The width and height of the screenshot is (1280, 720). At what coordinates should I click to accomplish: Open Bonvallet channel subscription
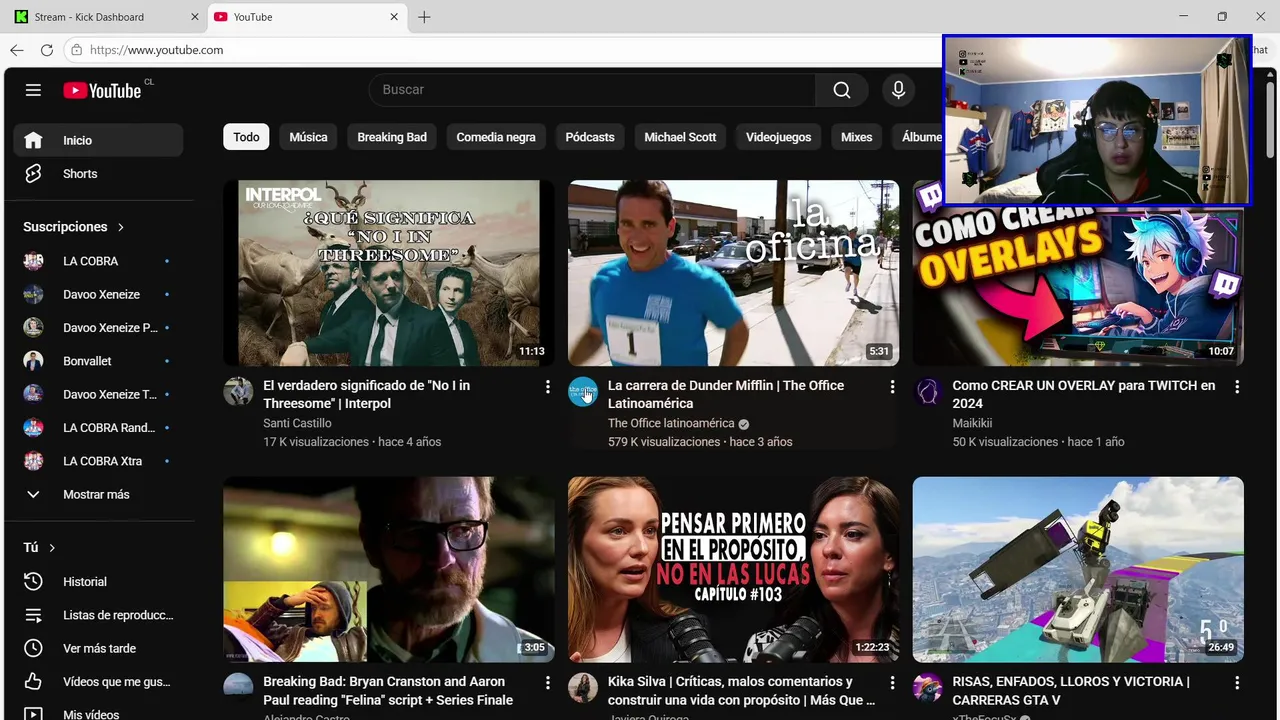98,361
